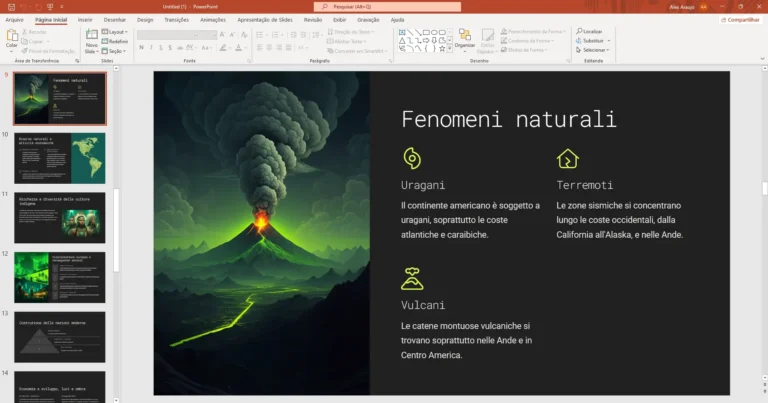Viewport: 768px width, 403px height.
Task: Select the down arrow shape in the gallery
Action: tap(434, 41)
